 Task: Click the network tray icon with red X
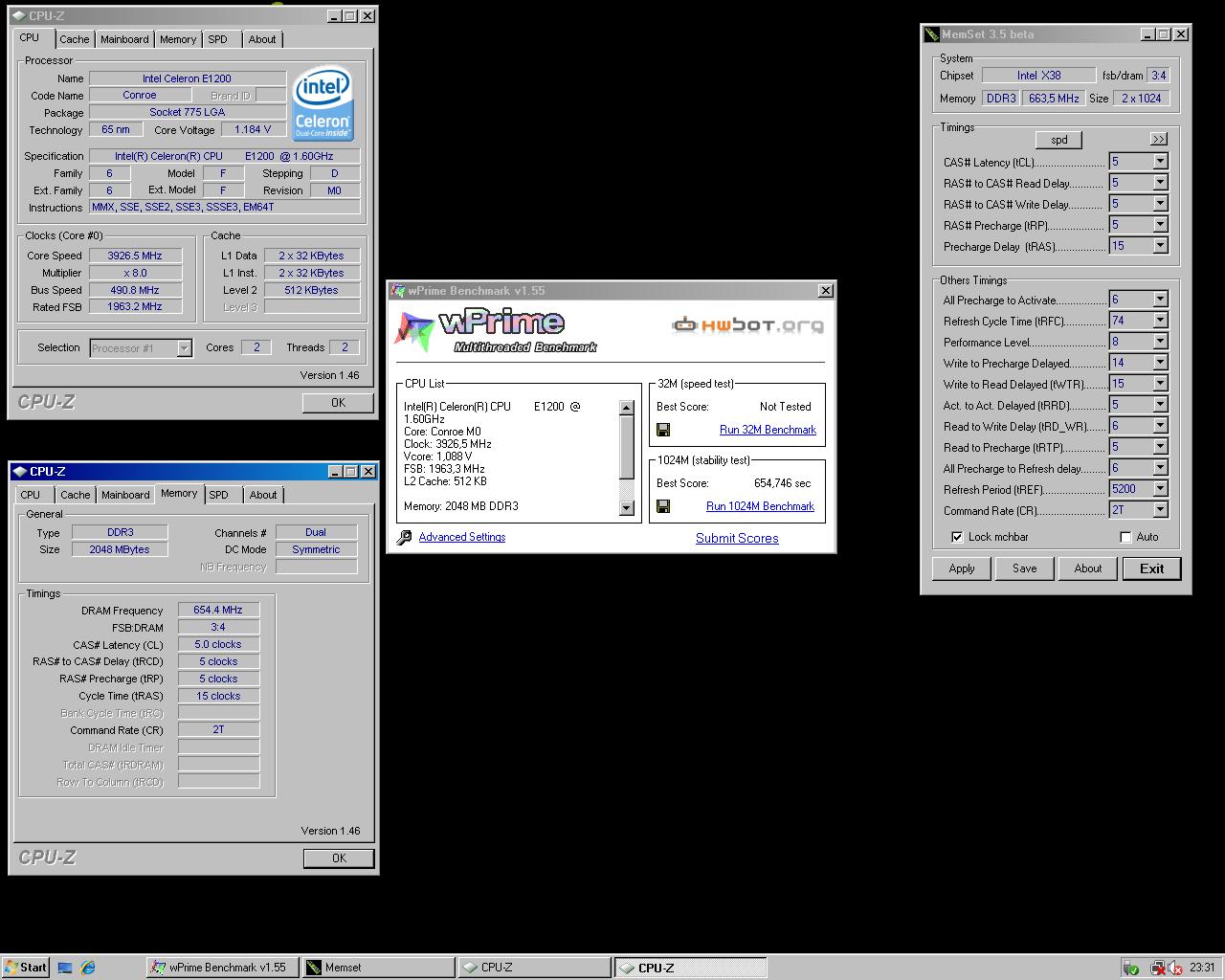click(1157, 968)
